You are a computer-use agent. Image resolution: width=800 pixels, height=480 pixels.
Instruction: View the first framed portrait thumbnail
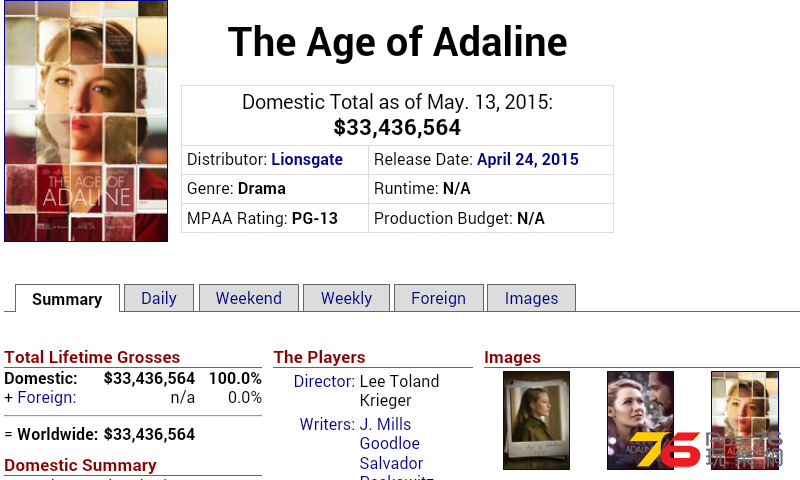tap(536, 420)
